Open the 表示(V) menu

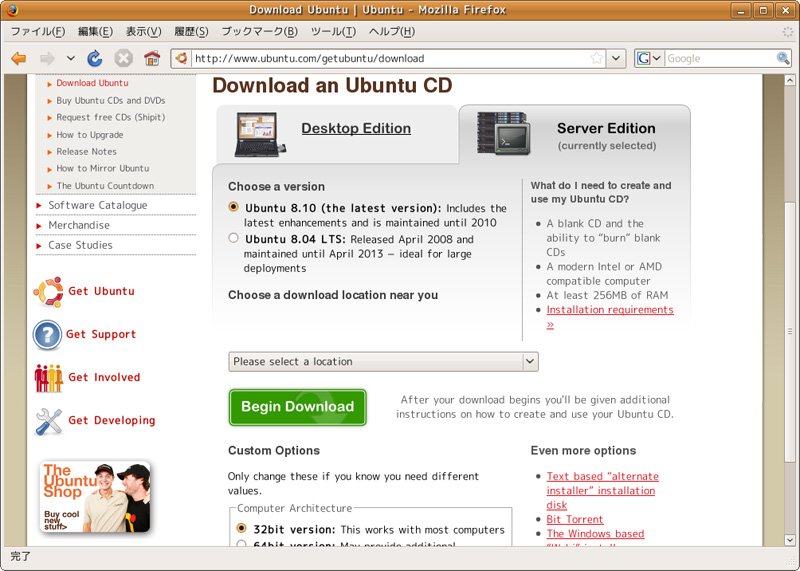point(143,31)
